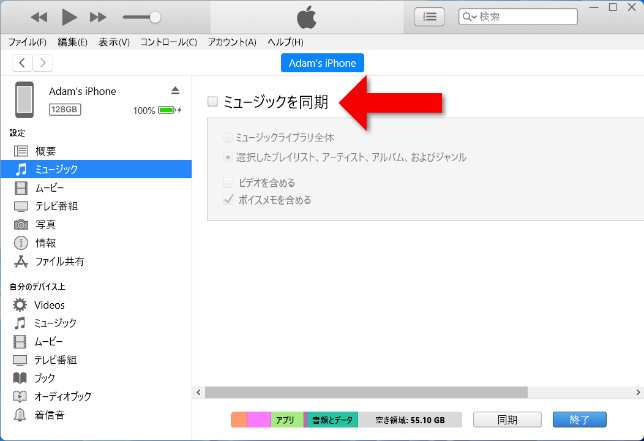Start playback with the play button

(x=69, y=17)
